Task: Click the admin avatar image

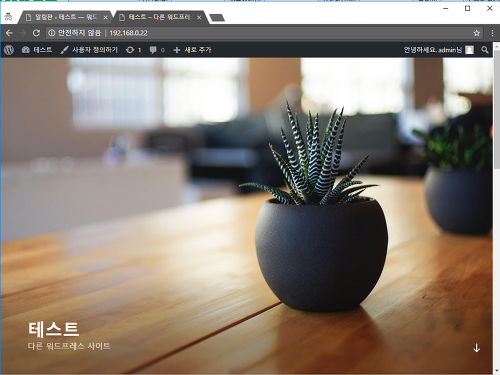Action: click(470, 50)
